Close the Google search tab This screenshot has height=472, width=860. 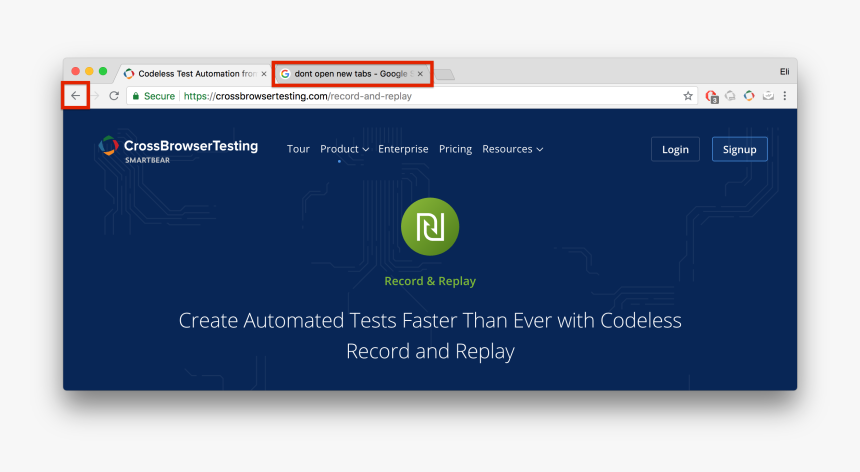point(420,73)
